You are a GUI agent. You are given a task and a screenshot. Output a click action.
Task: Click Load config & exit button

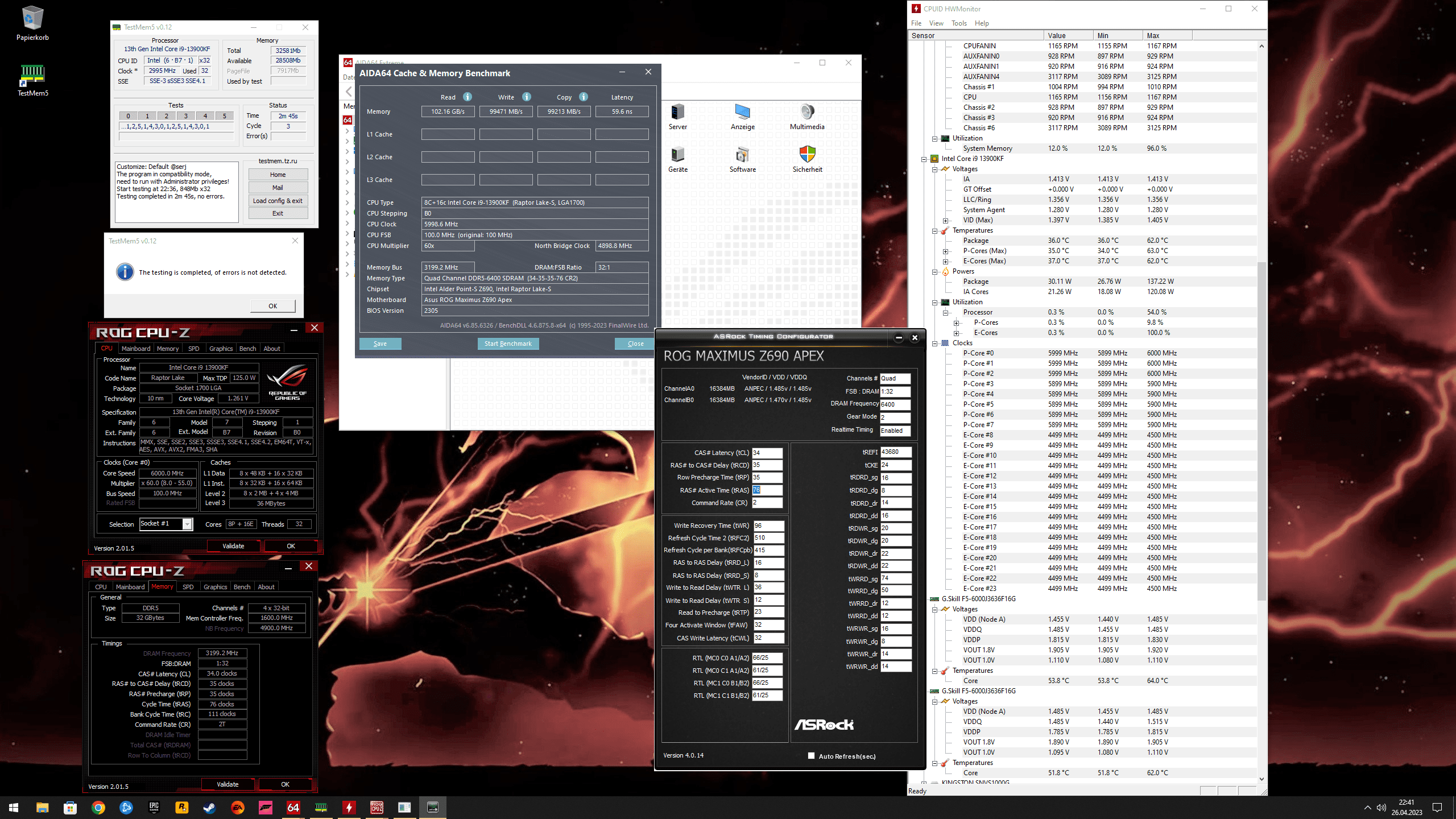coord(278,201)
